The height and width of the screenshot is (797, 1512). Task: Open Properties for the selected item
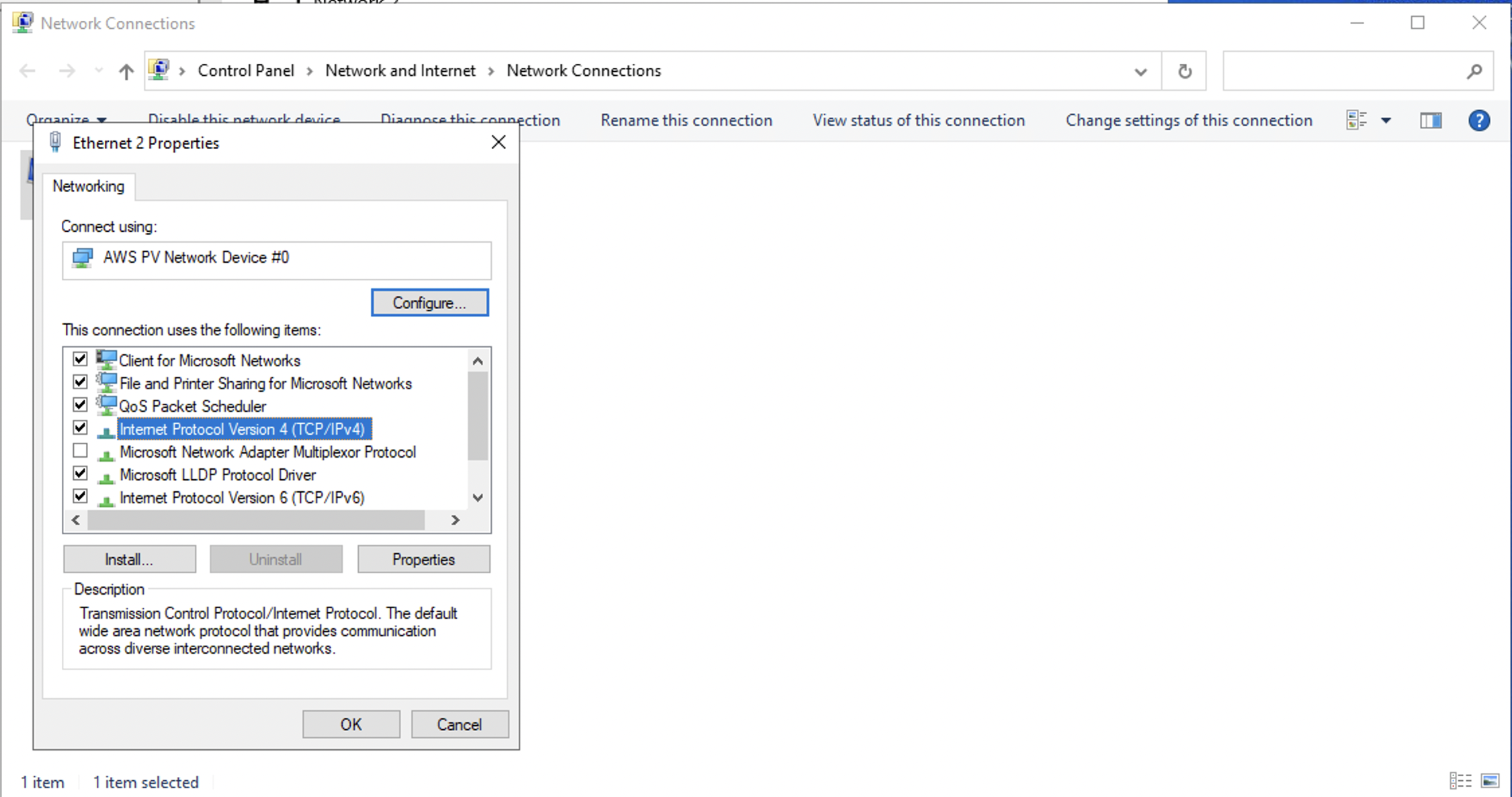(x=423, y=559)
